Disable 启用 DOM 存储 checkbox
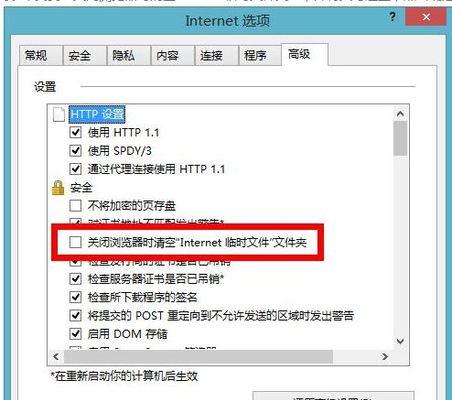This screenshot has height=400, width=452. point(76,333)
